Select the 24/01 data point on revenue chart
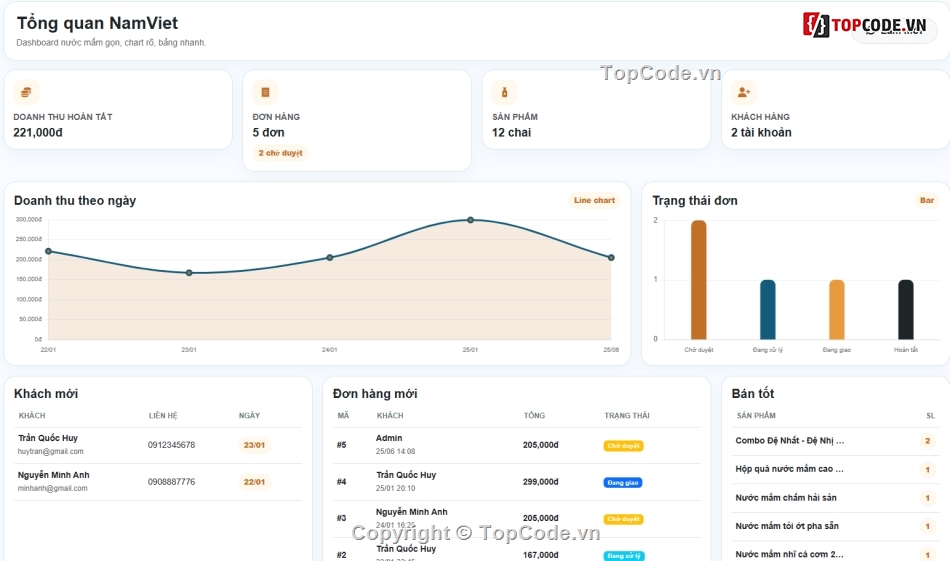Image resolution: width=950 pixels, height=561 pixels. point(330,257)
